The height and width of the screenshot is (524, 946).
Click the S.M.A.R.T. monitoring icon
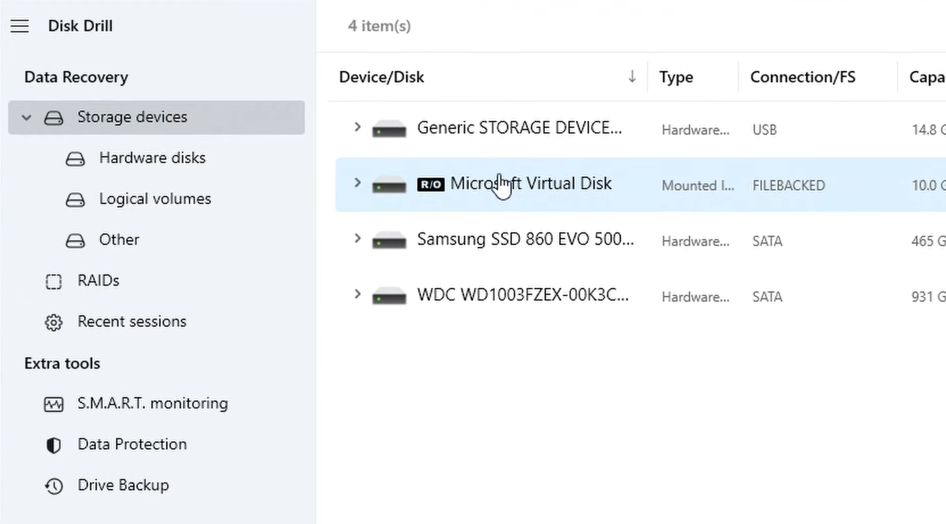tap(54, 404)
